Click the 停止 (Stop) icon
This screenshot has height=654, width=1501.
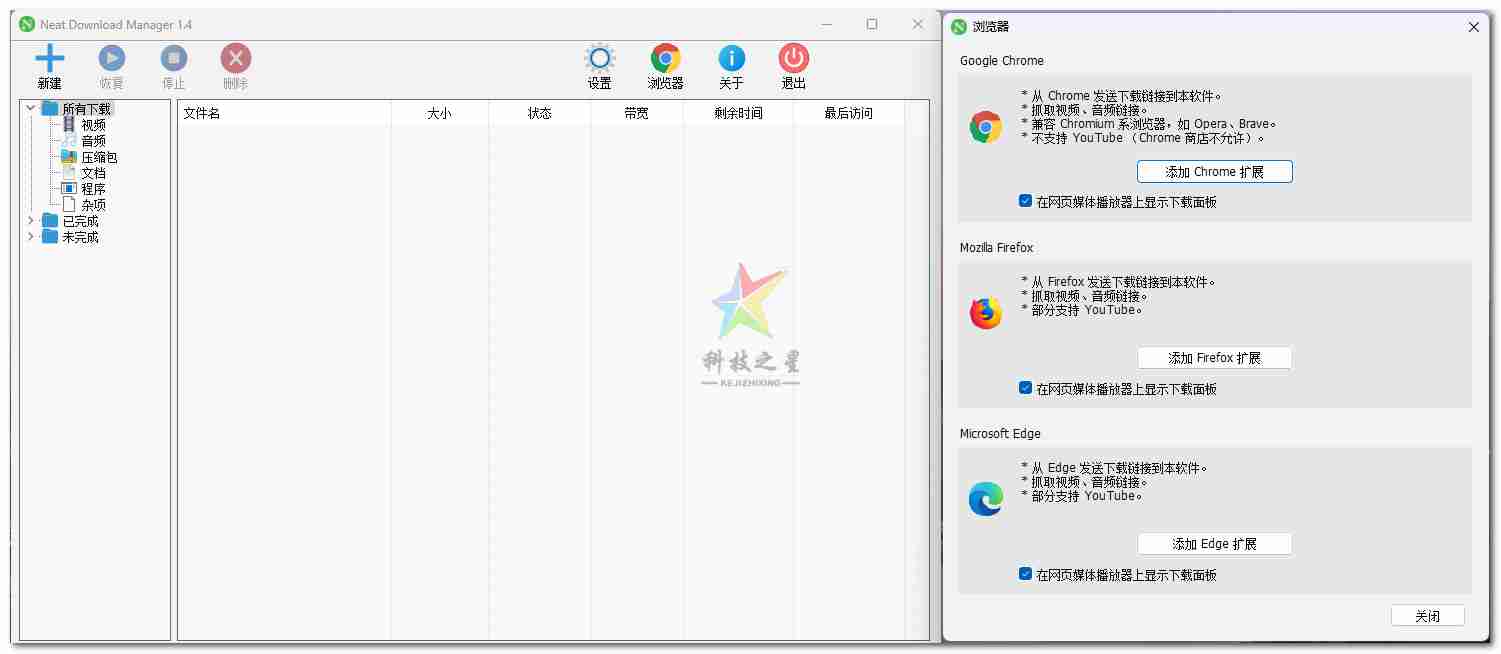(x=173, y=58)
